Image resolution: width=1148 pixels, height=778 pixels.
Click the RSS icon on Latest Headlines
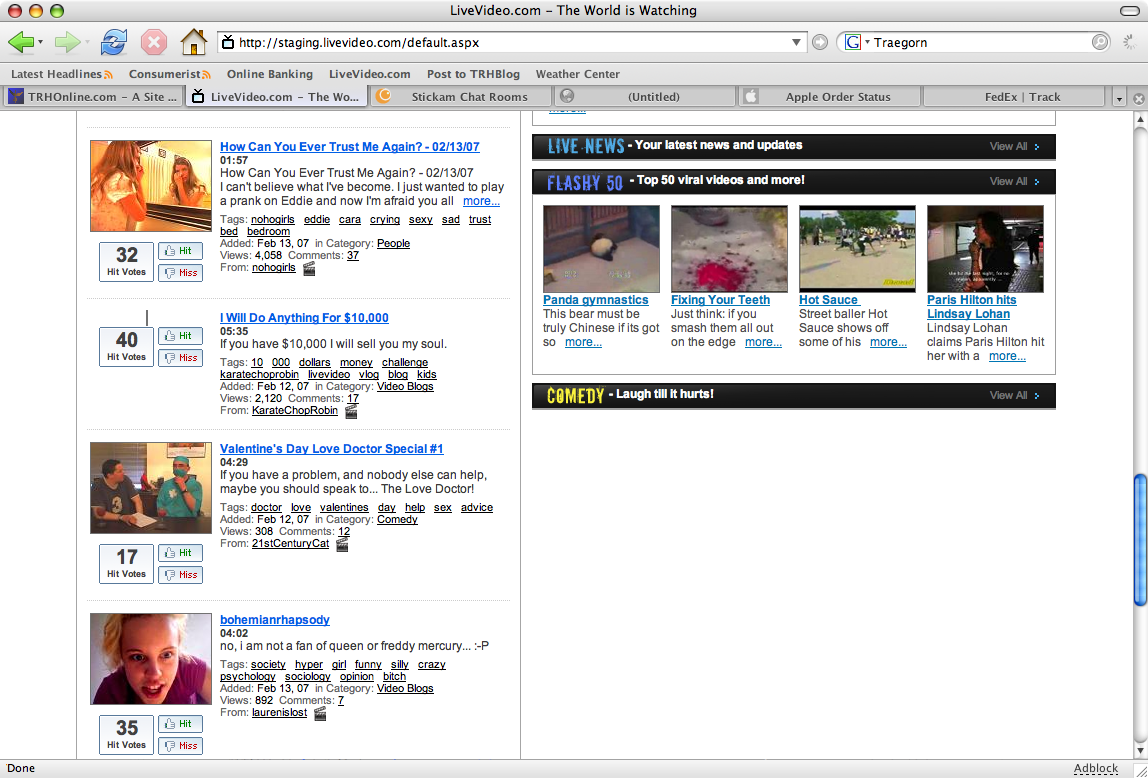pyautogui.click(x=108, y=75)
